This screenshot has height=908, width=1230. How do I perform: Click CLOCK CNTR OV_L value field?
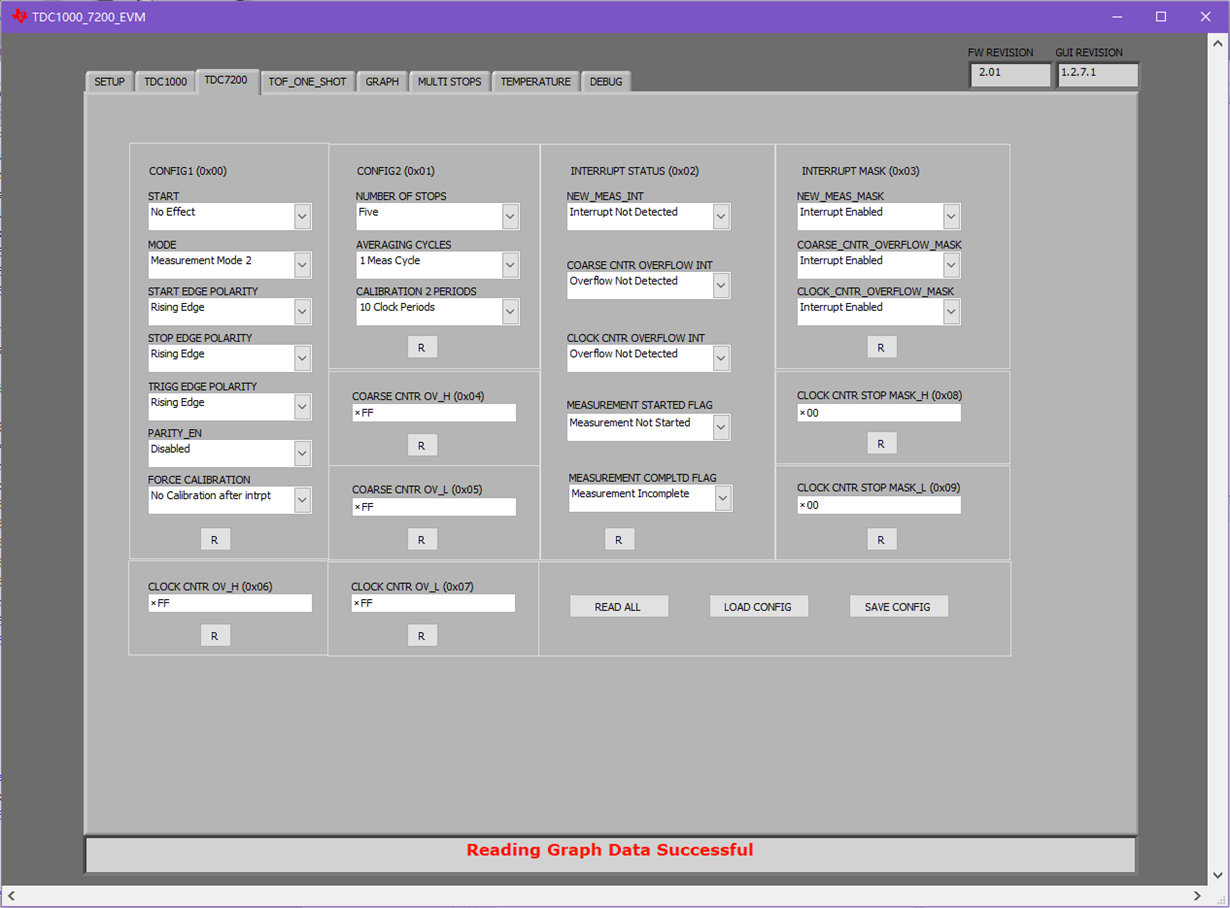pyautogui.click(x=433, y=603)
